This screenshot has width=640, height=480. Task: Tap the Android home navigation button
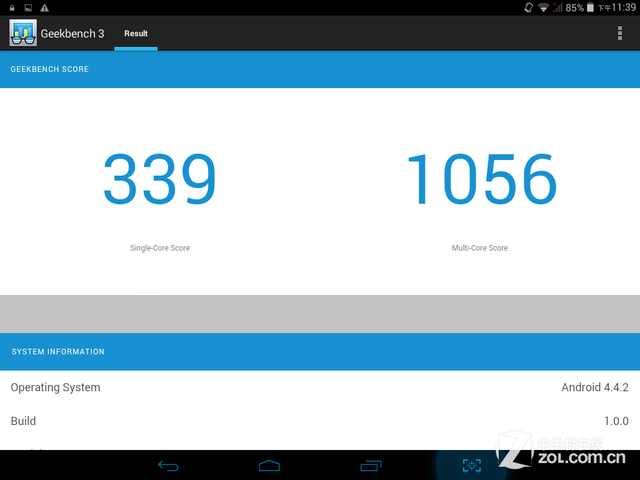tap(269, 466)
